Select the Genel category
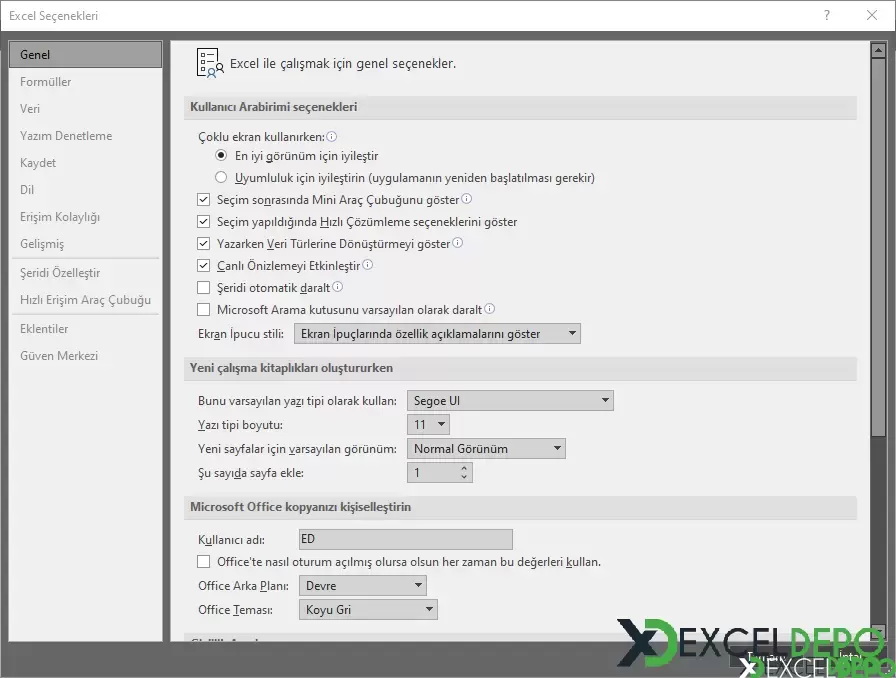This screenshot has height=678, width=896. pos(86,55)
